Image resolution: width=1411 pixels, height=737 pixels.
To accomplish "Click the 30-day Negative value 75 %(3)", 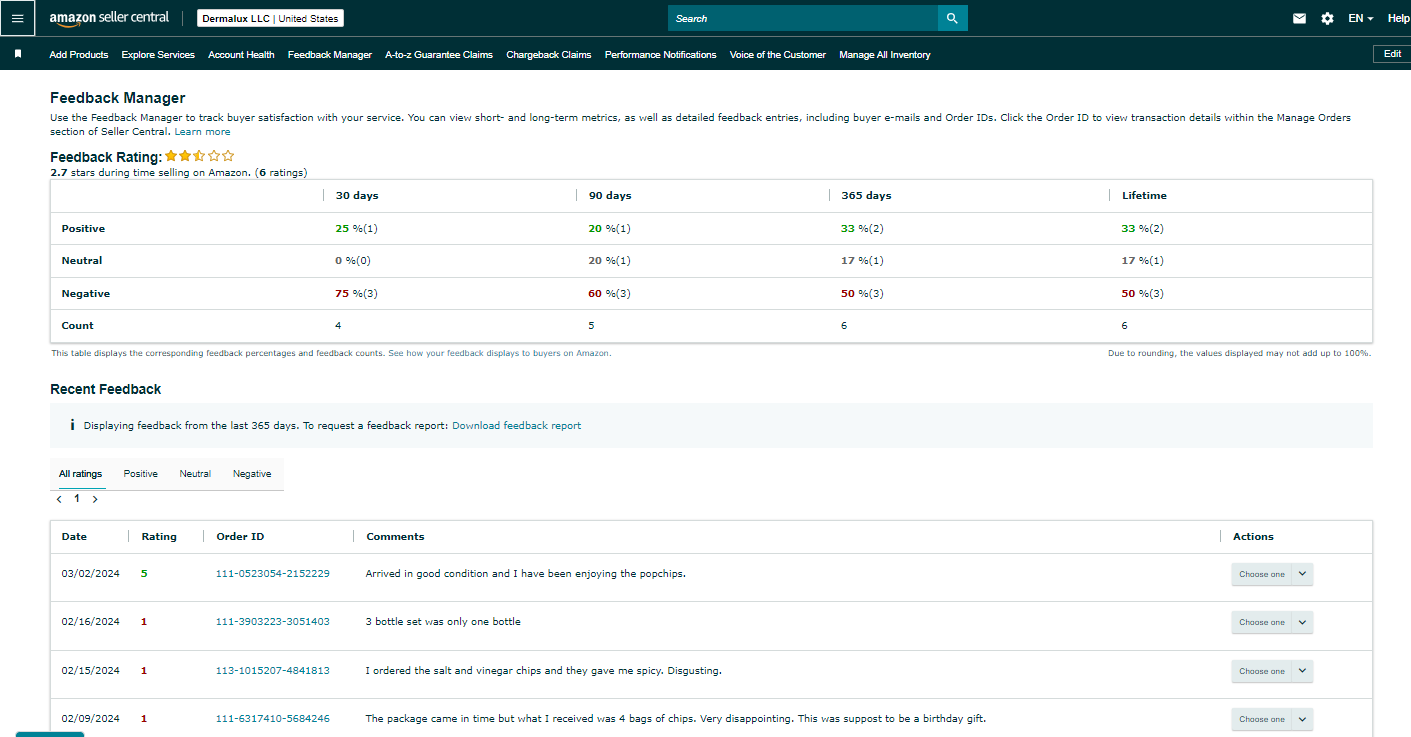I will click(x=357, y=294).
